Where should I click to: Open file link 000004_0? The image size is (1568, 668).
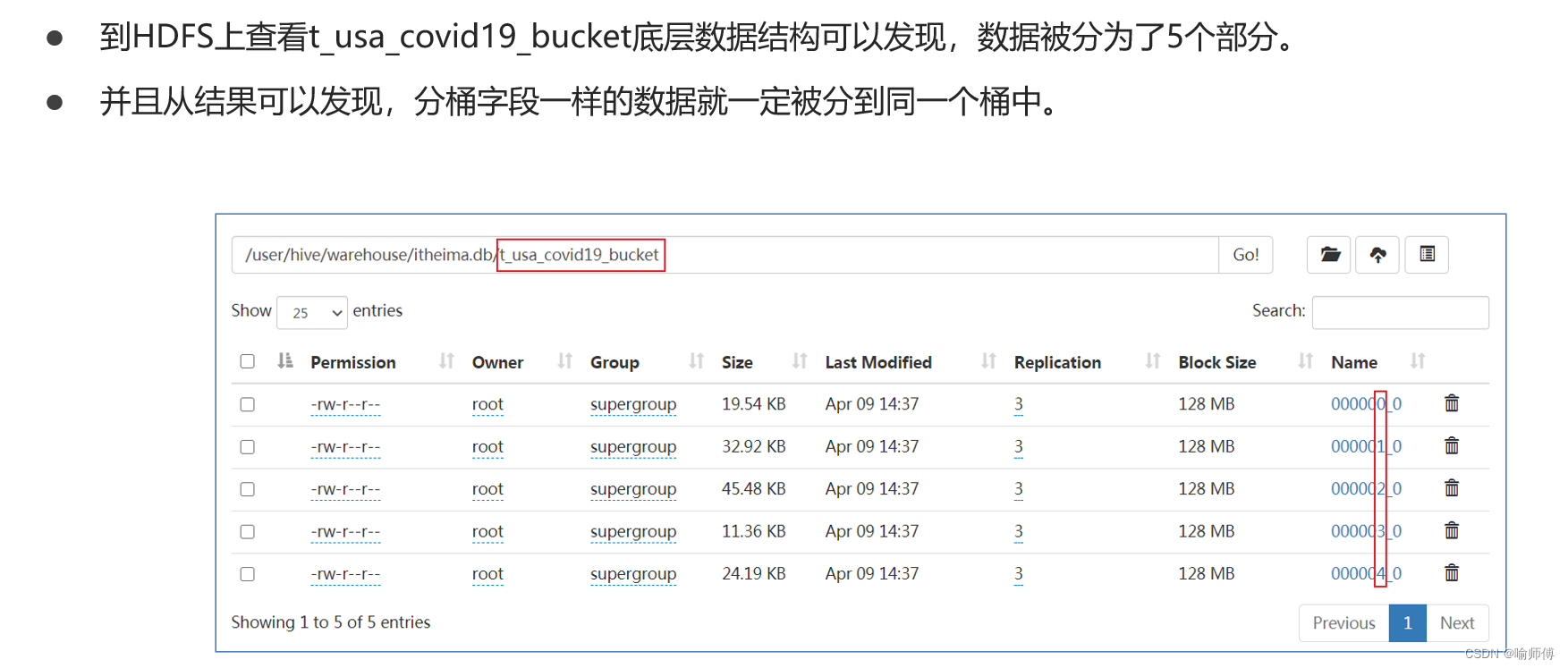[1366, 574]
